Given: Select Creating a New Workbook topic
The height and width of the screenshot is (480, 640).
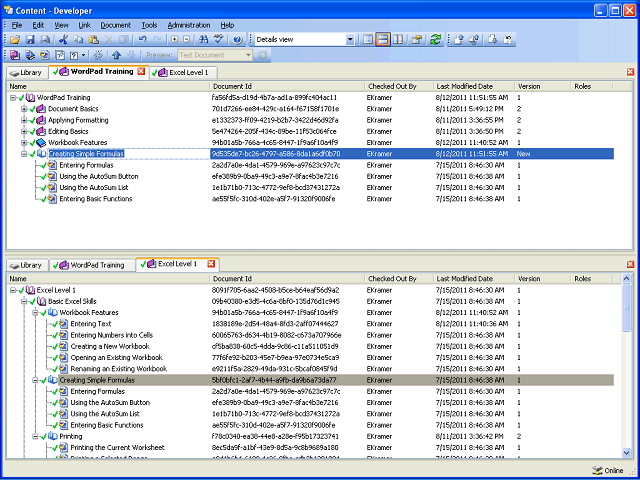Looking at the screenshot, I should point(110,347).
